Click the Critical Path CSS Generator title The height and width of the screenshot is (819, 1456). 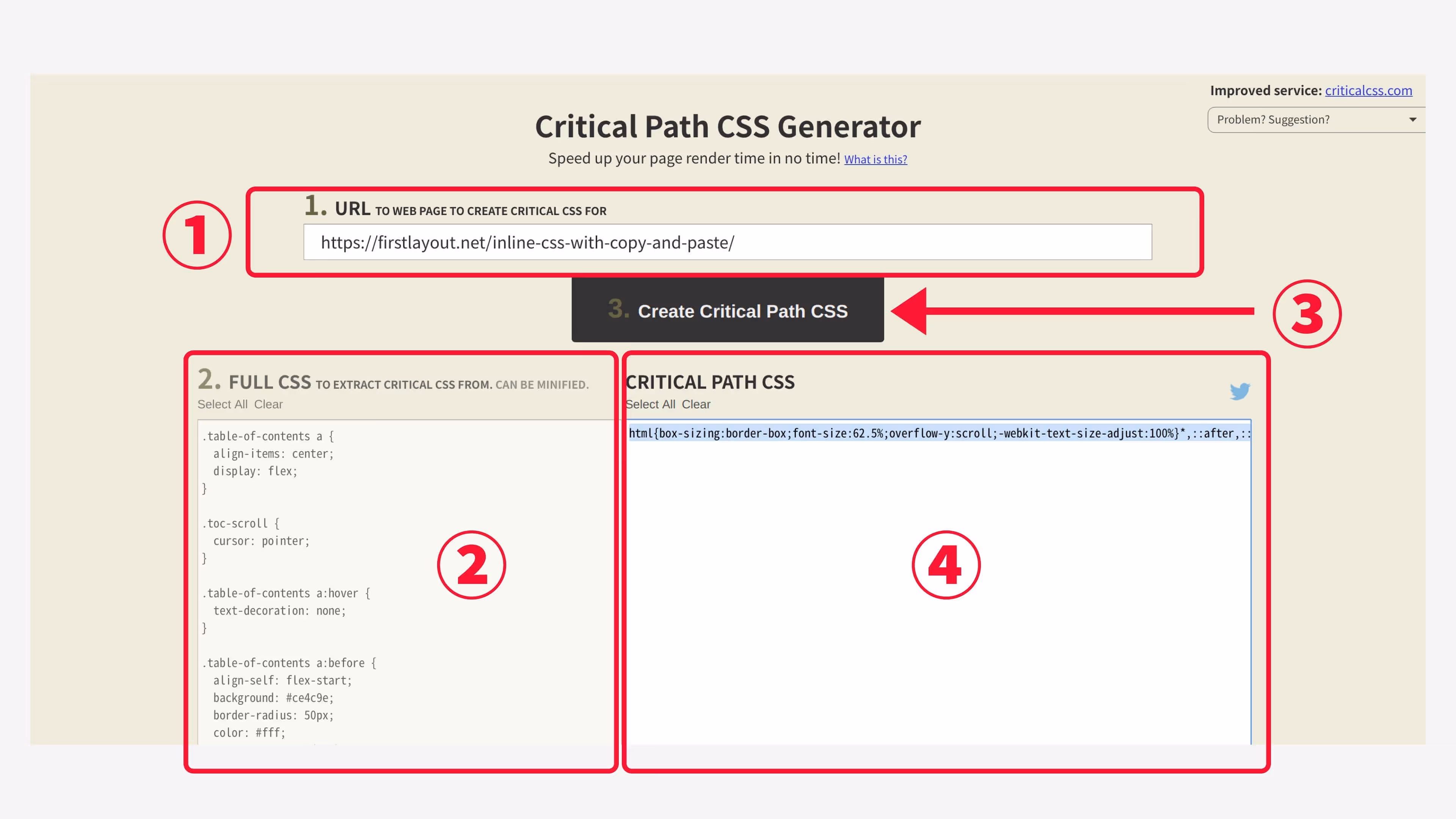[728, 127]
